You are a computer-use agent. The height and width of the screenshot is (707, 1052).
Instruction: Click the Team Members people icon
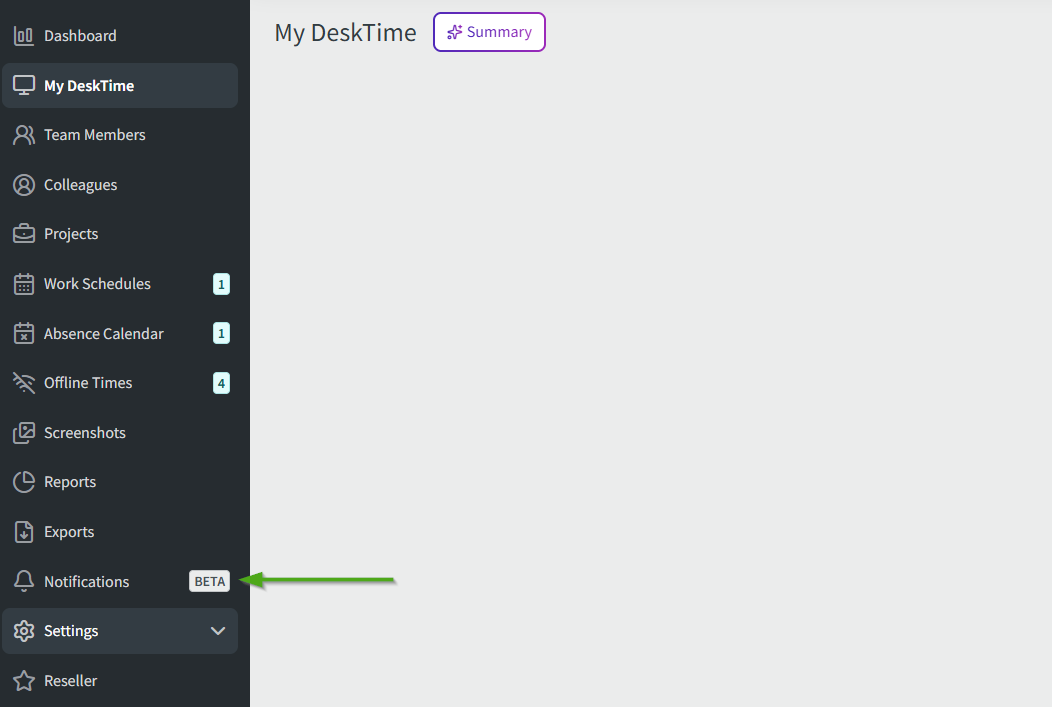(24, 135)
